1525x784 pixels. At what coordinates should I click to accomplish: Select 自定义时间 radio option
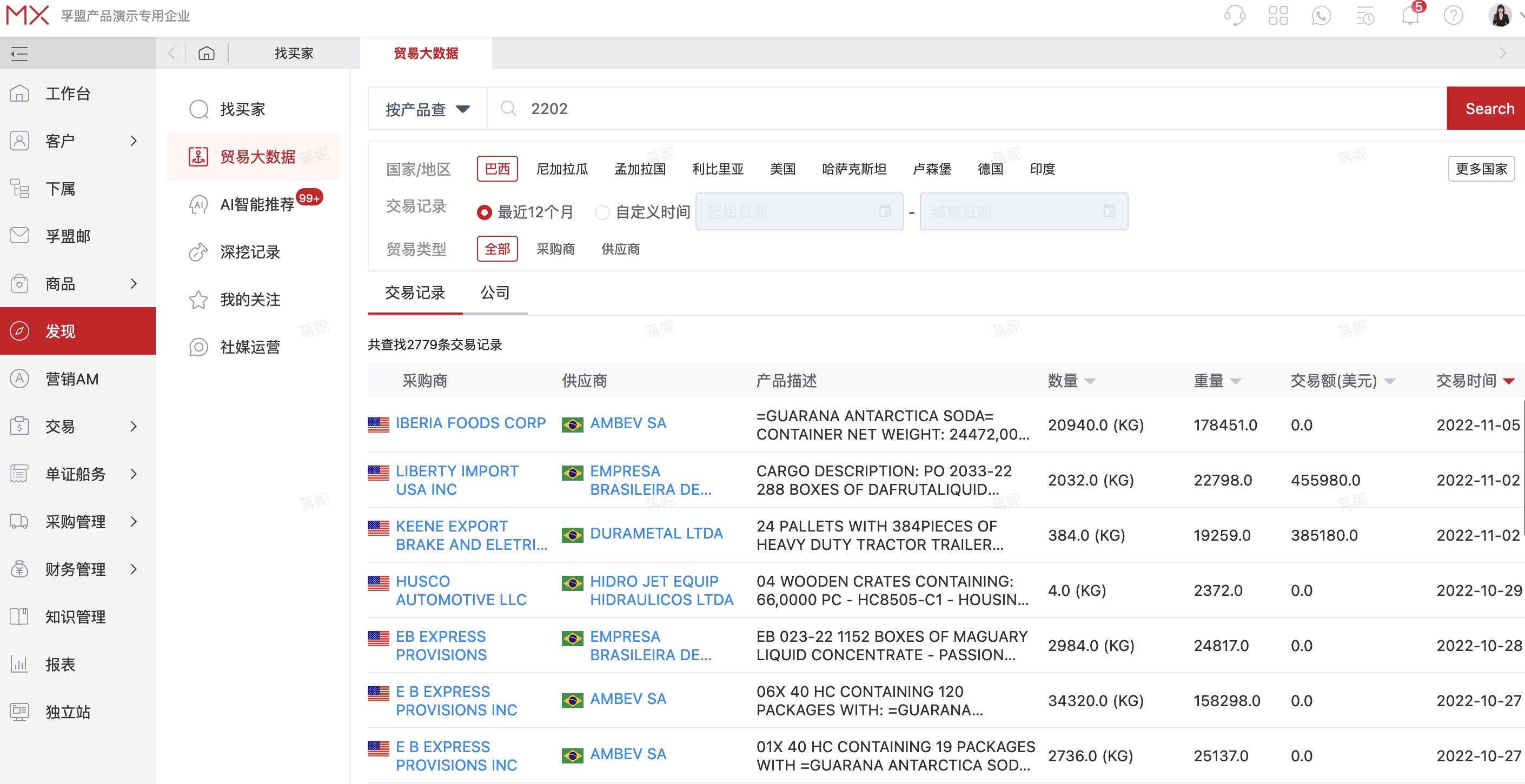click(602, 212)
